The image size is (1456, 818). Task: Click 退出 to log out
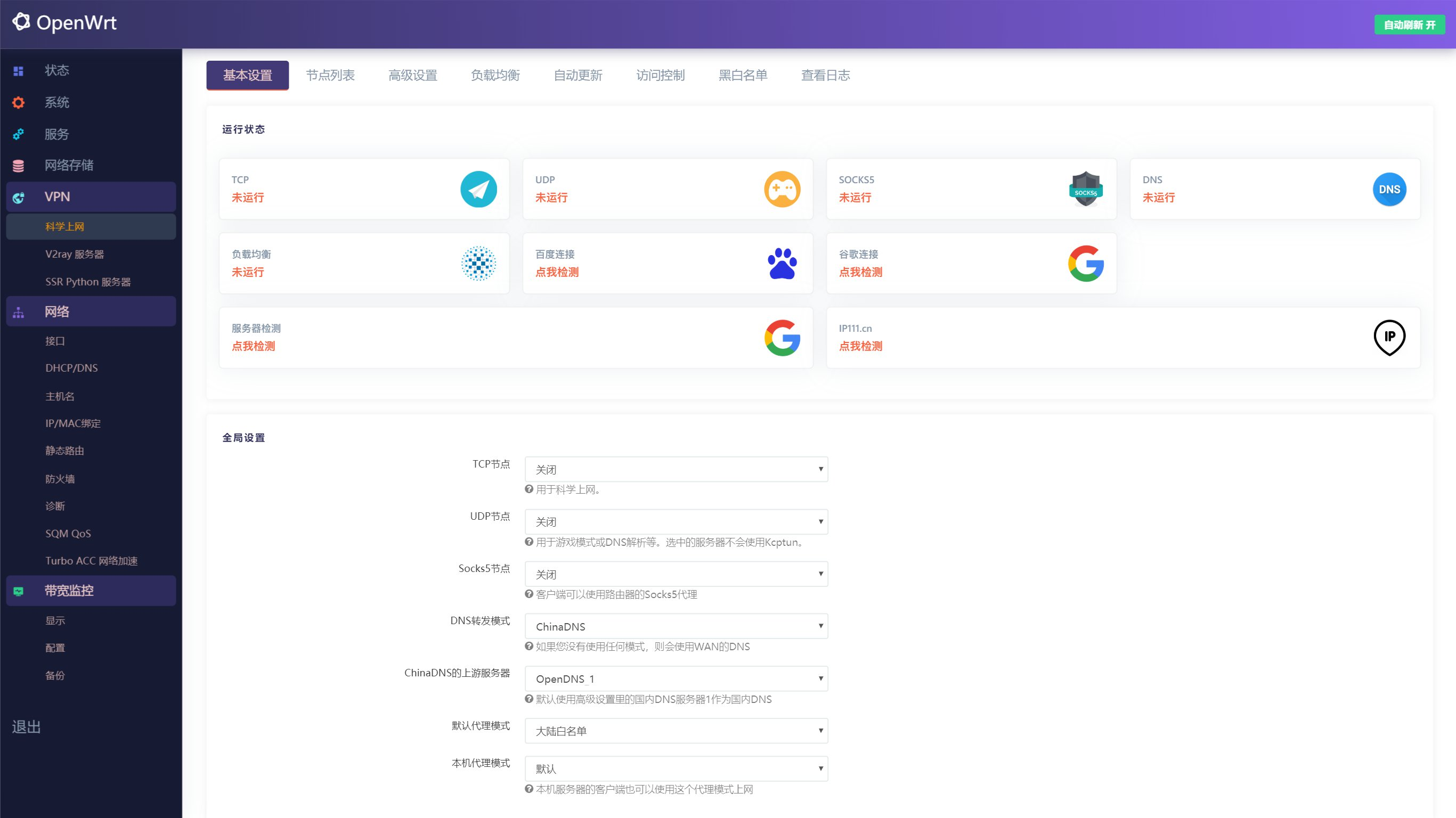click(27, 727)
